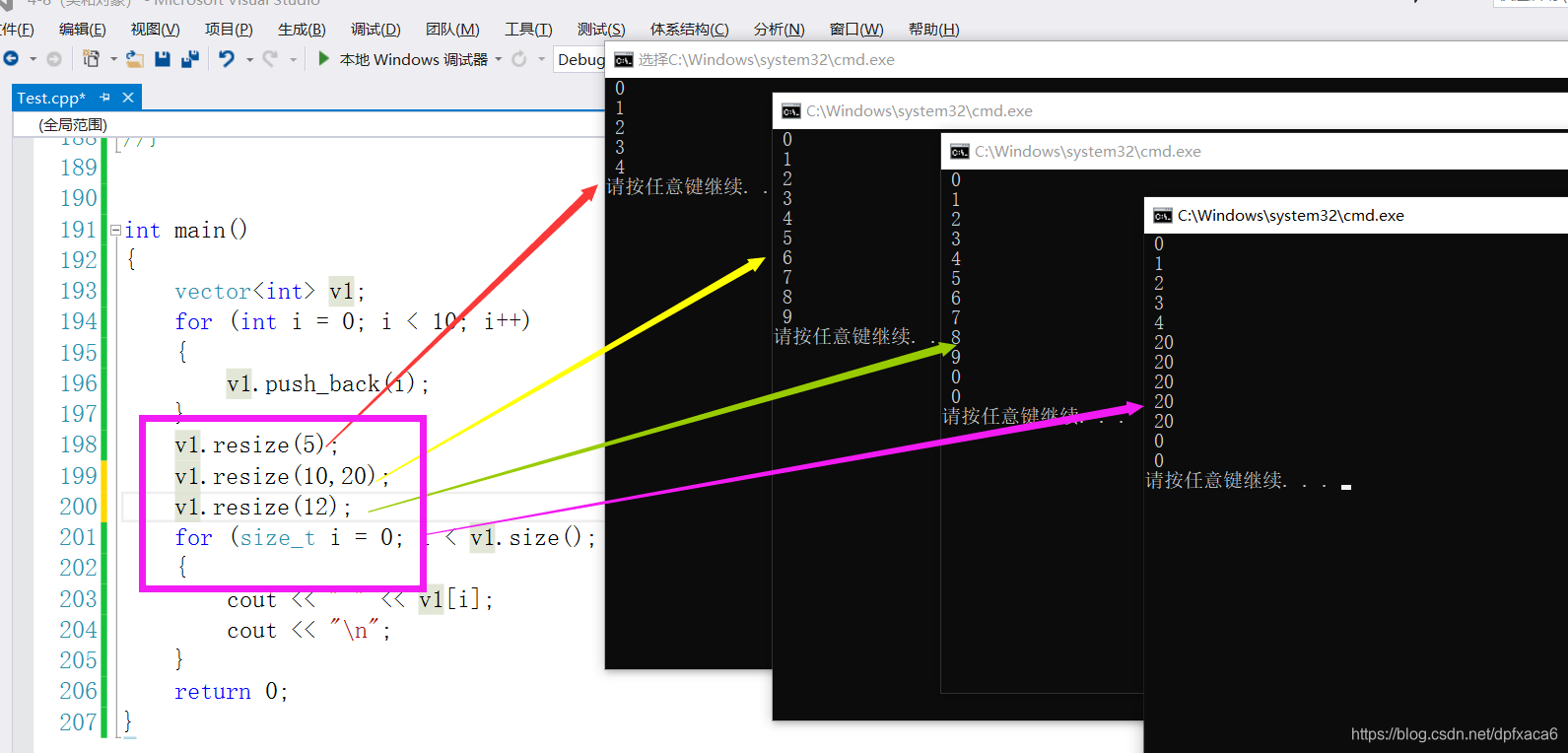Click 'v1.size()' on line 201
Viewport: 1568px width, 753px height.
tap(527, 538)
